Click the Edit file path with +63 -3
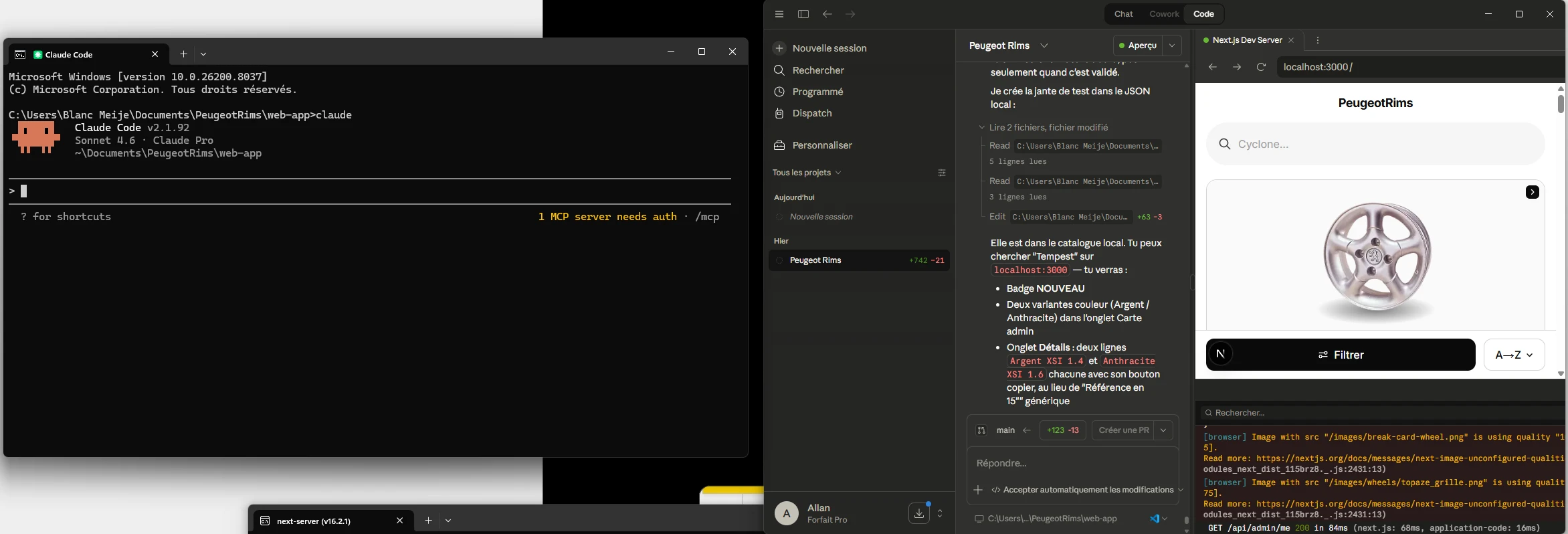This screenshot has height=534, width=1568. point(1070,217)
